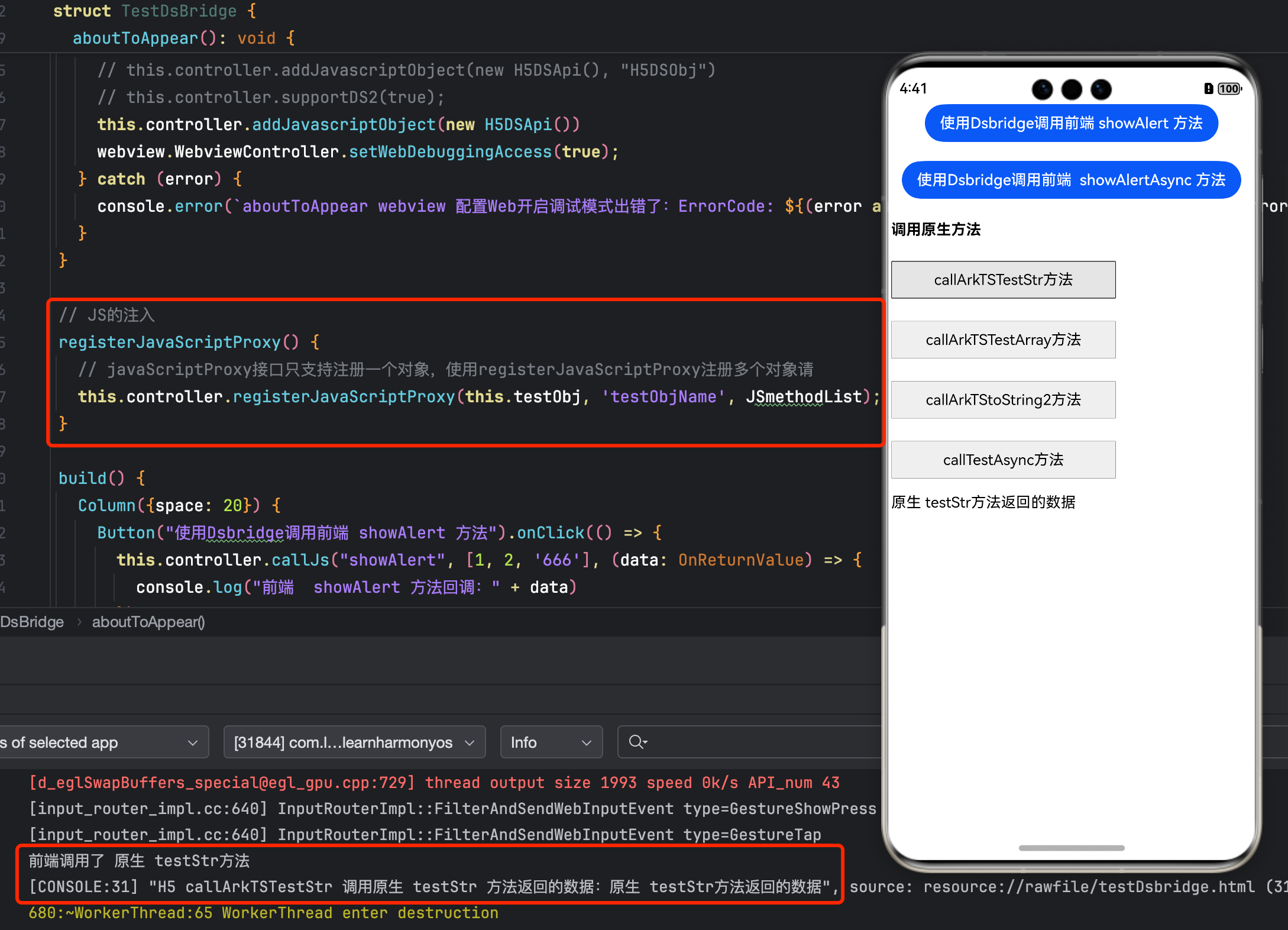Image resolution: width=1288 pixels, height=930 pixels.
Task: Click the console.log("前端 showAlert 方法回调: ") code line
Action: pyautogui.click(x=357, y=587)
